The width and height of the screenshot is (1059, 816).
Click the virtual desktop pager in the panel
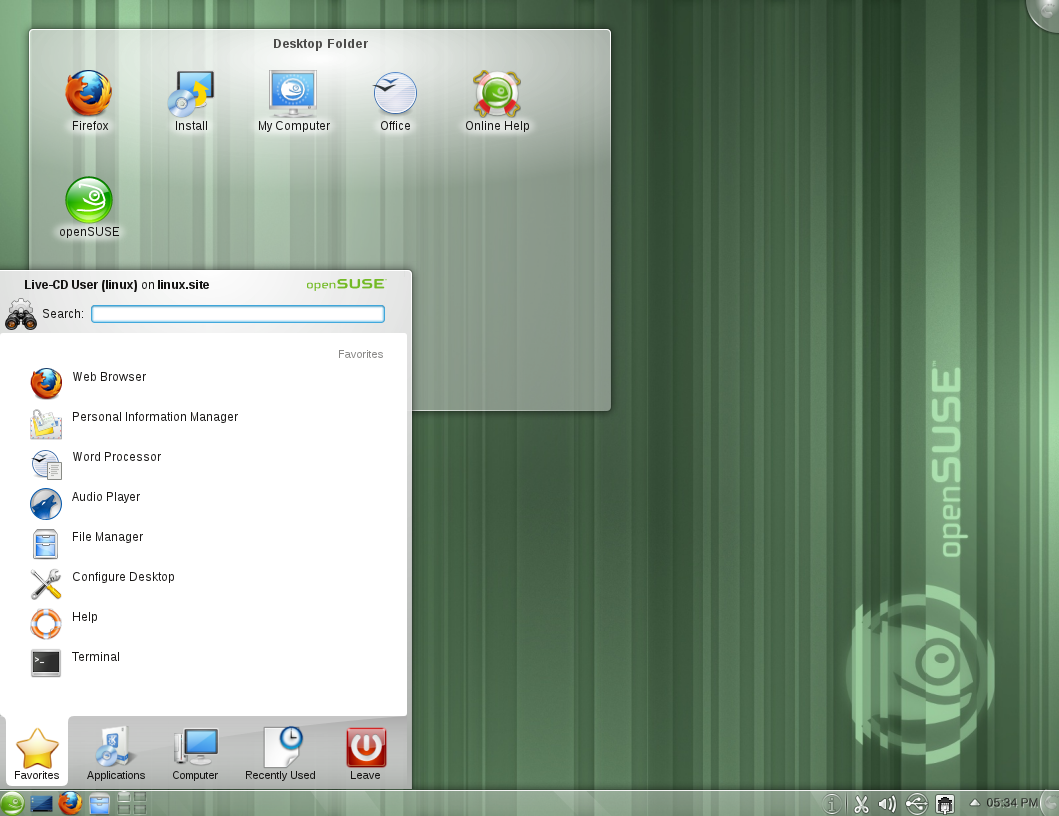(x=132, y=803)
